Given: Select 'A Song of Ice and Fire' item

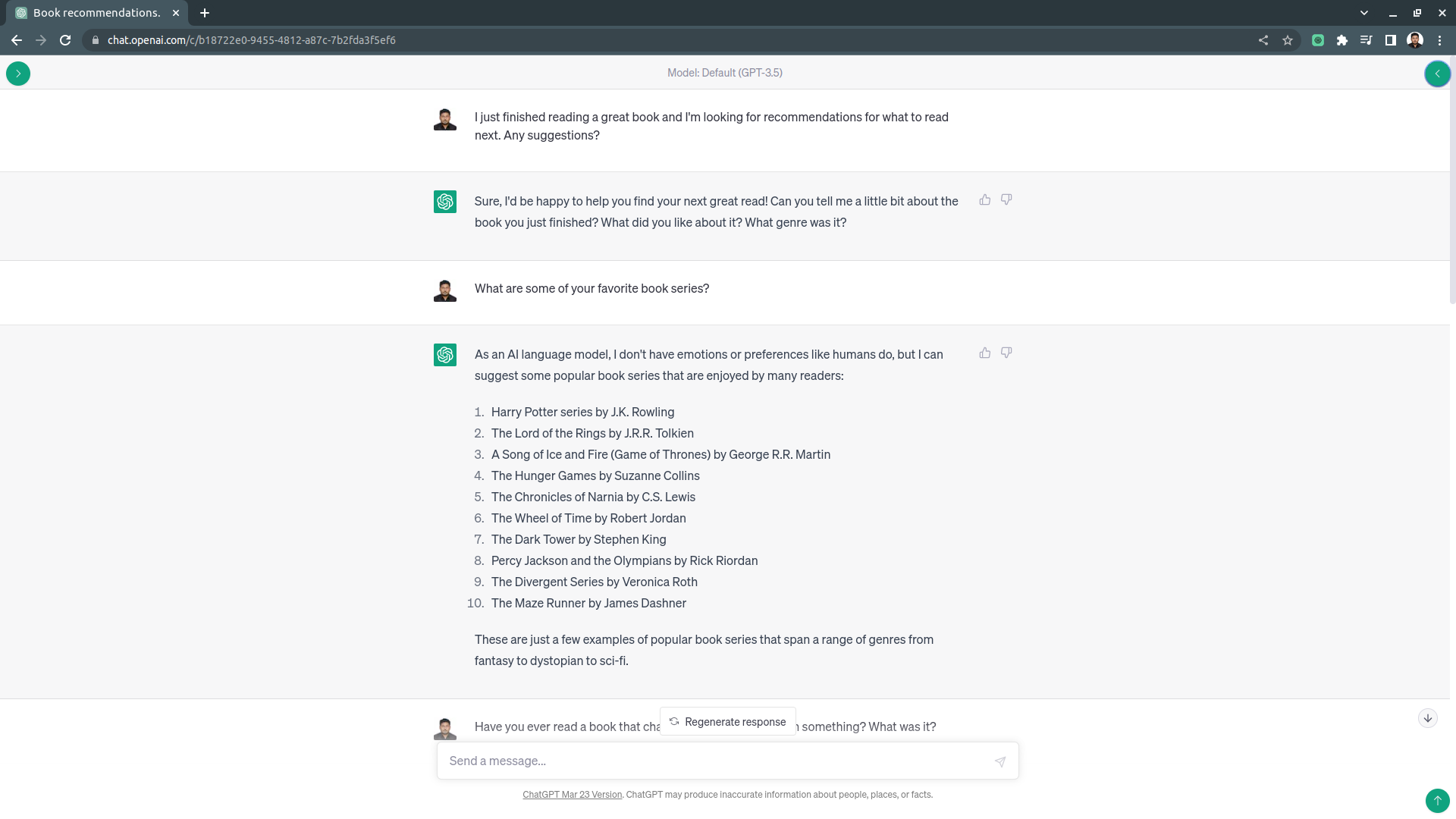Looking at the screenshot, I should (661, 454).
